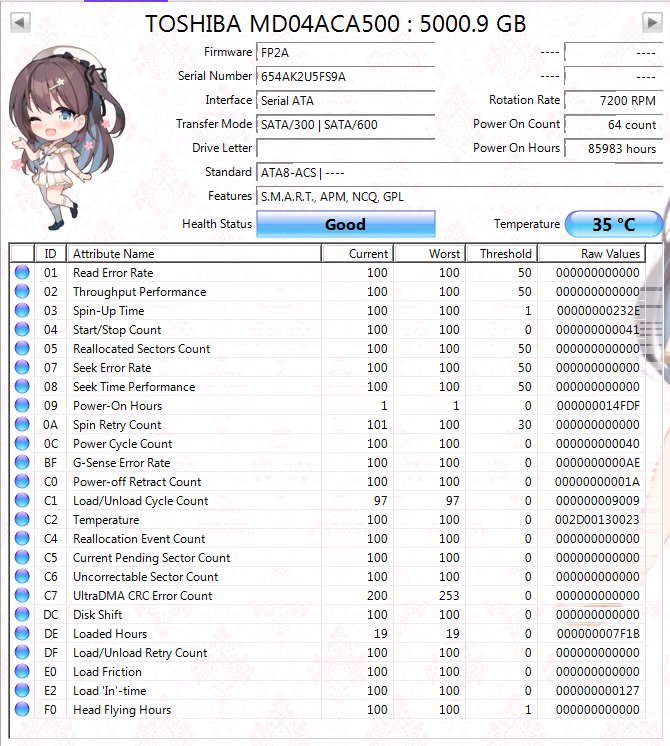Click the 35 °C temperature indicator
The height and width of the screenshot is (746, 670).
point(614,224)
